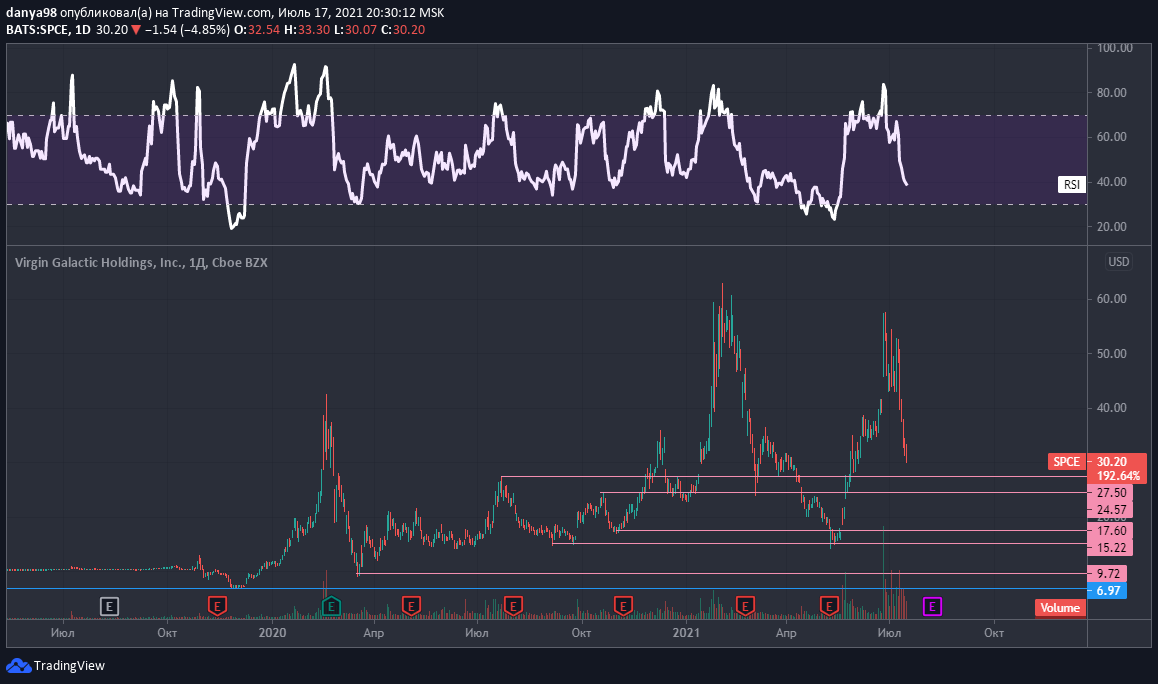
Task: Click the 192.64% change label
Action: point(1117,476)
